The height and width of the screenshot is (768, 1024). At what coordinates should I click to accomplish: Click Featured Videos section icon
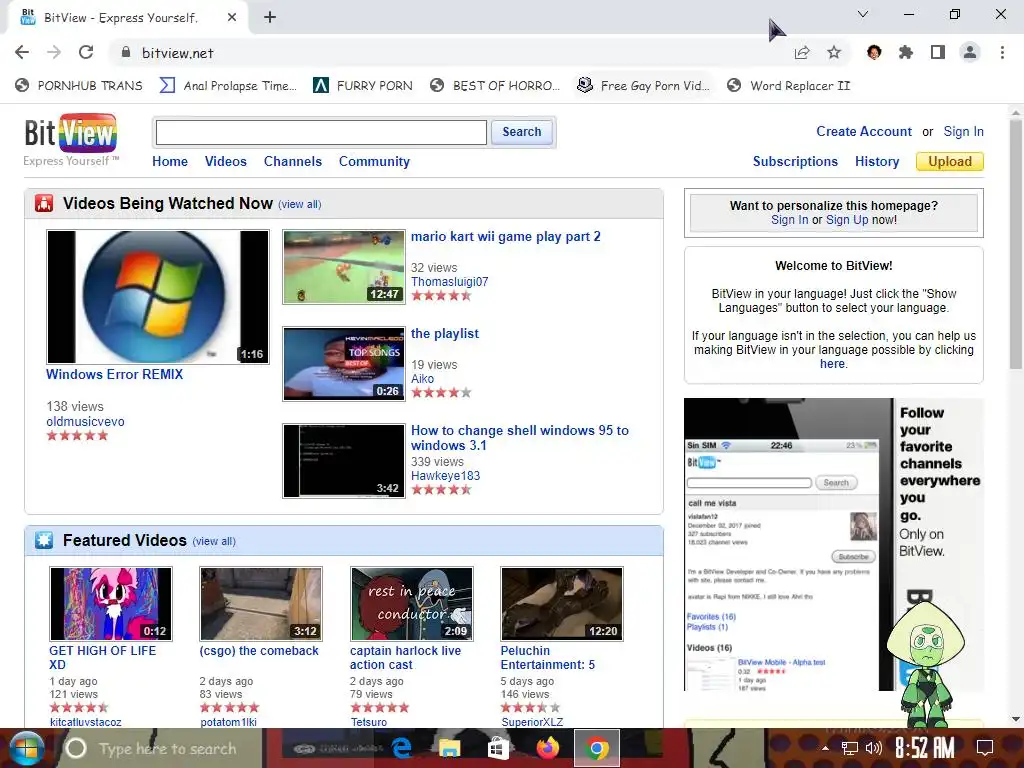[44, 540]
